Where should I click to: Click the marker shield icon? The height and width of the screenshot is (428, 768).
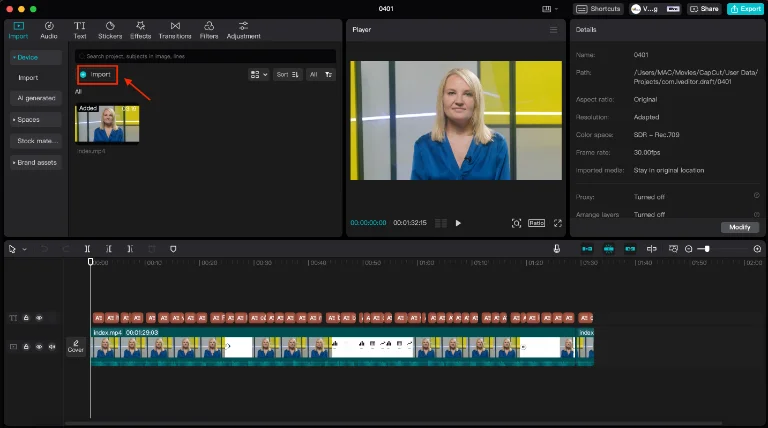click(173, 249)
